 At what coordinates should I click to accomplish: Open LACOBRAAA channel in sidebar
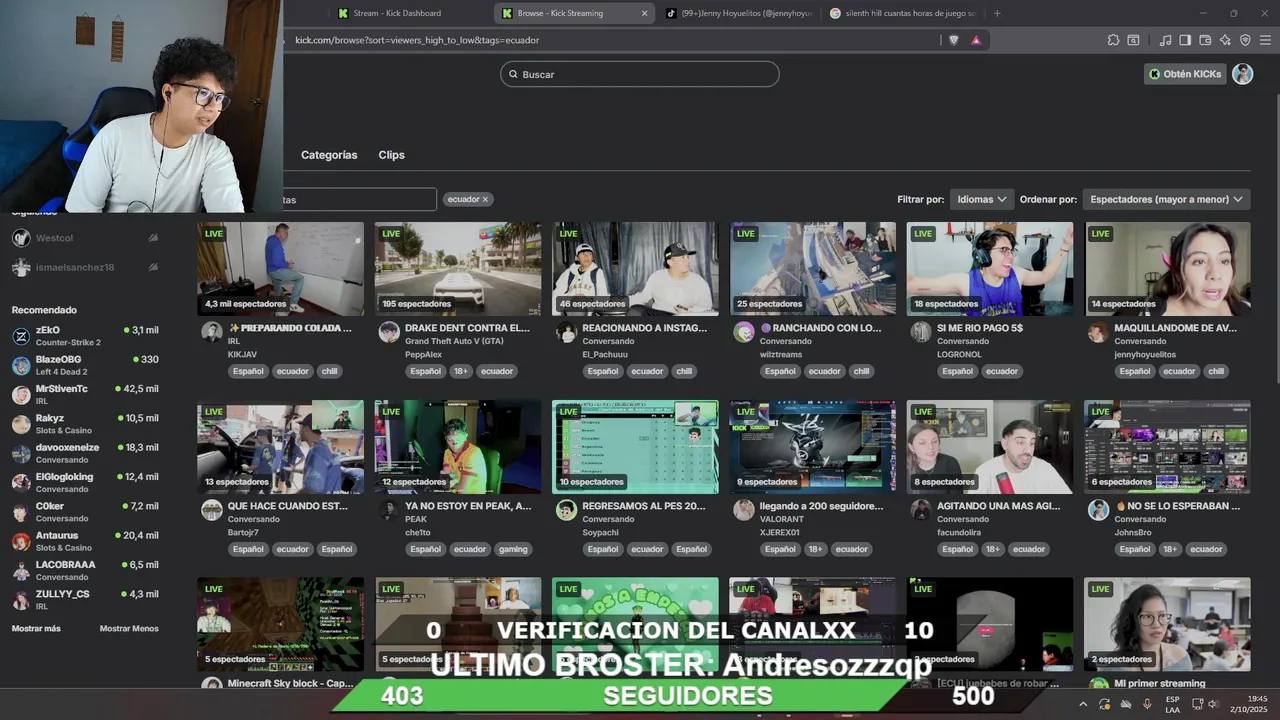pos(85,570)
